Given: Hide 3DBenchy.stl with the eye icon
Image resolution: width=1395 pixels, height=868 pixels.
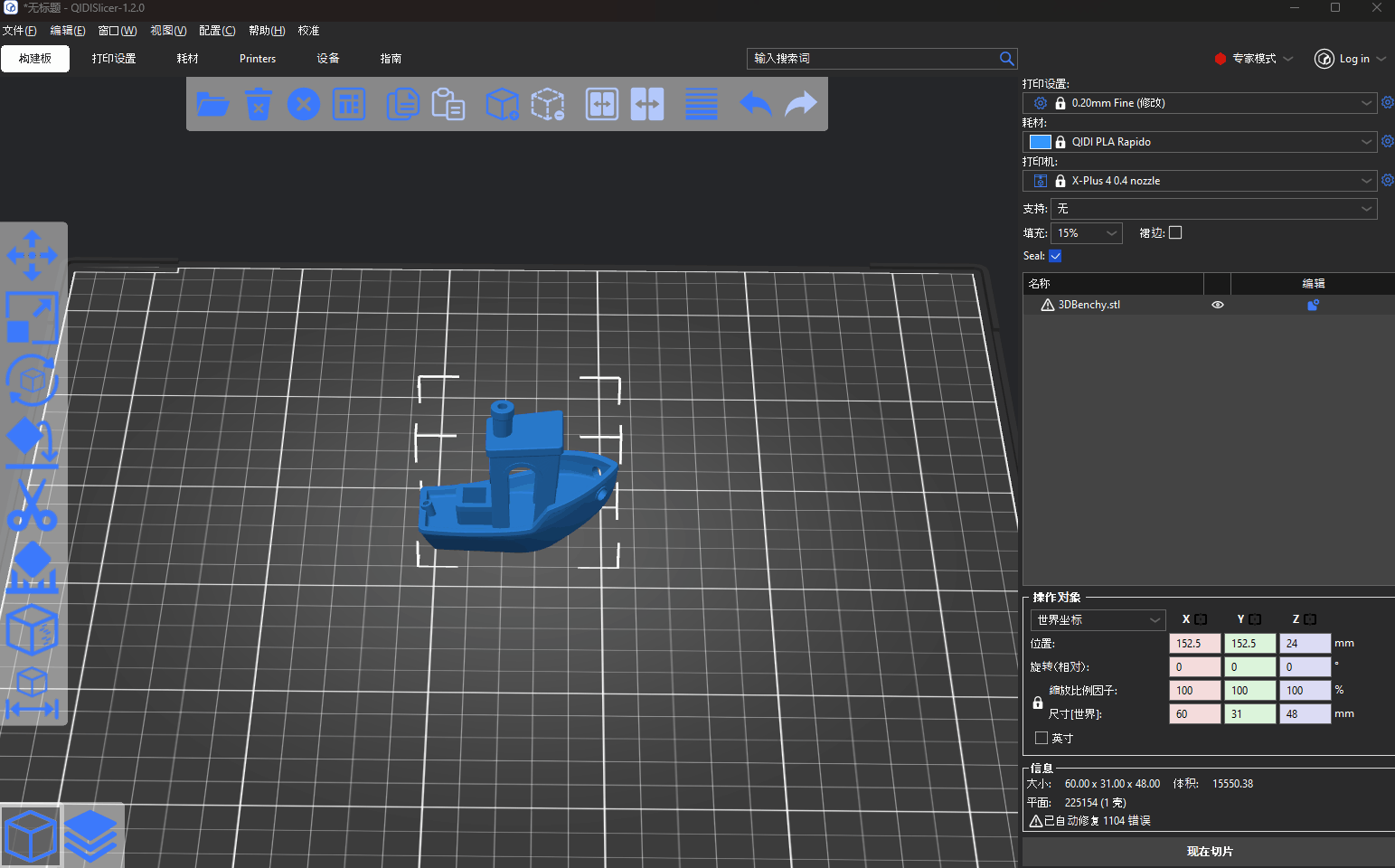Looking at the screenshot, I should 1218,305.
